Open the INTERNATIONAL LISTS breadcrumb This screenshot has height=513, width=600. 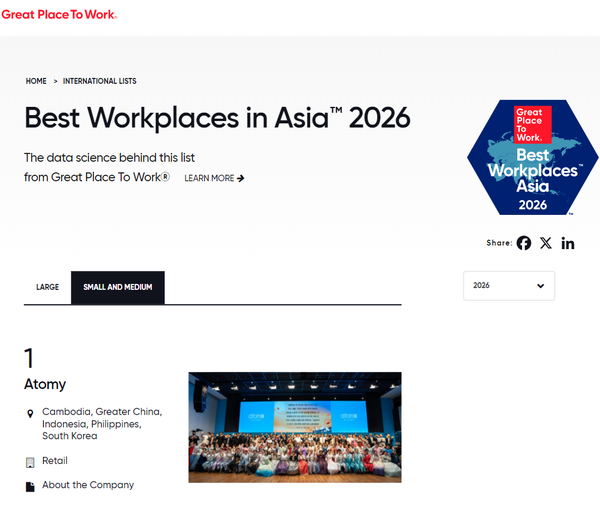(99, 81)
